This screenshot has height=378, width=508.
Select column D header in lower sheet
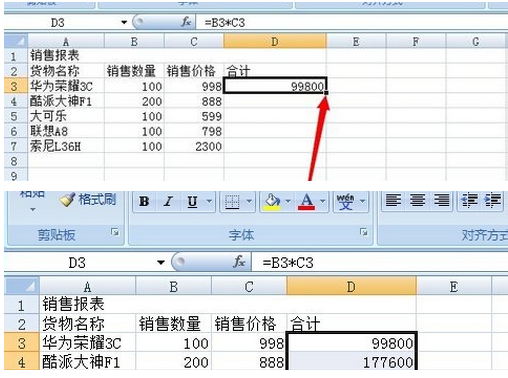click(351, 287)
